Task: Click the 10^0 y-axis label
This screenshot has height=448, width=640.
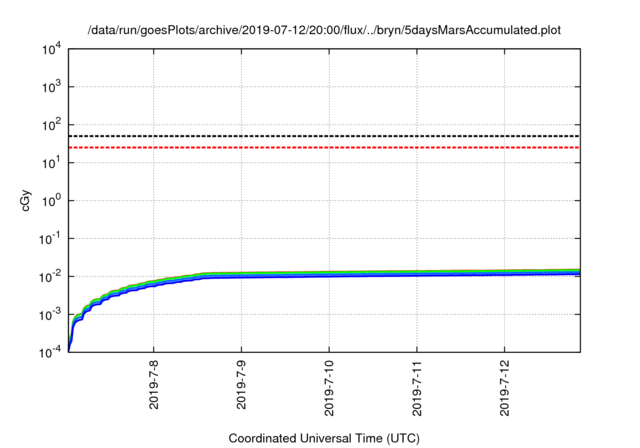Action: click(x=52, y=200)
